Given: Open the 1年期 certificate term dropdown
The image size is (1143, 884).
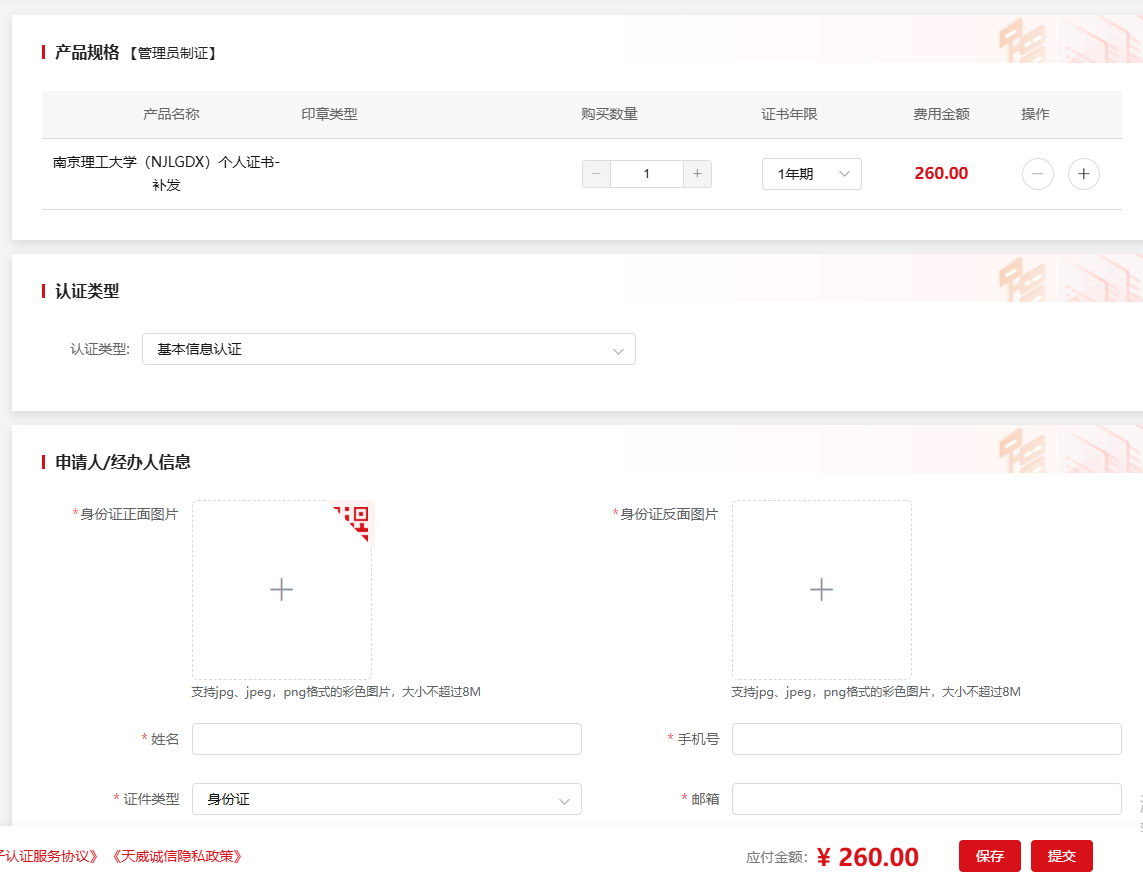Looking at the screenshot, I should (811, 174).
